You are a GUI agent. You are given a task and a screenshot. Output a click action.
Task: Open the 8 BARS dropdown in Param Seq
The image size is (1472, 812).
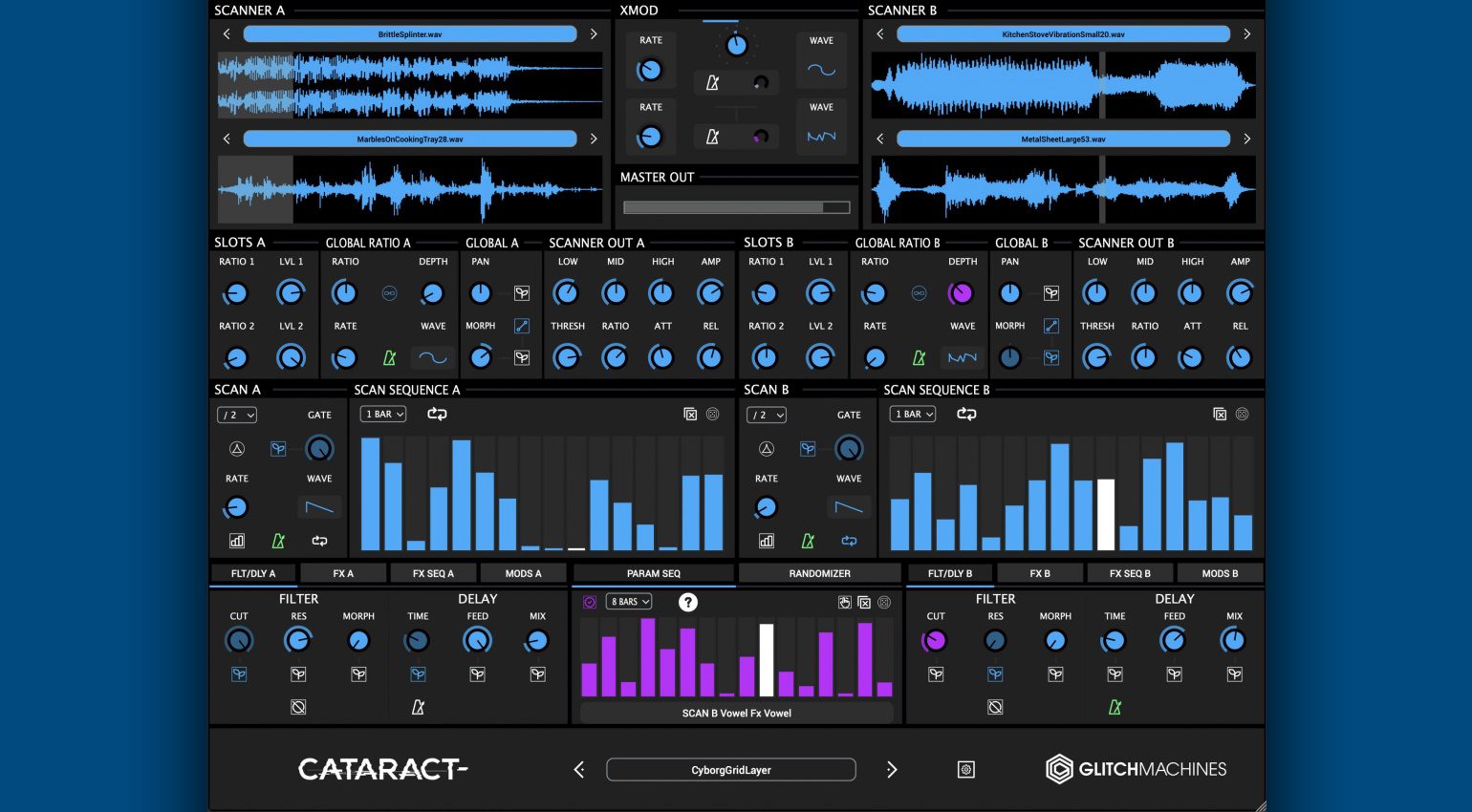click(629, 602)
